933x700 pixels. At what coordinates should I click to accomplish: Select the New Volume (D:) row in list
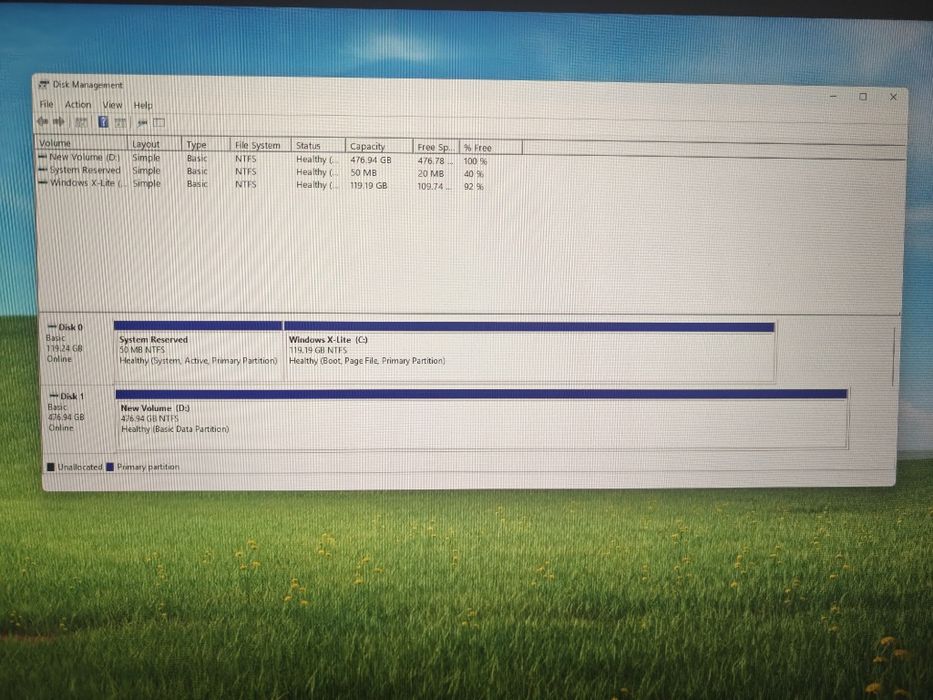point(262,159)
